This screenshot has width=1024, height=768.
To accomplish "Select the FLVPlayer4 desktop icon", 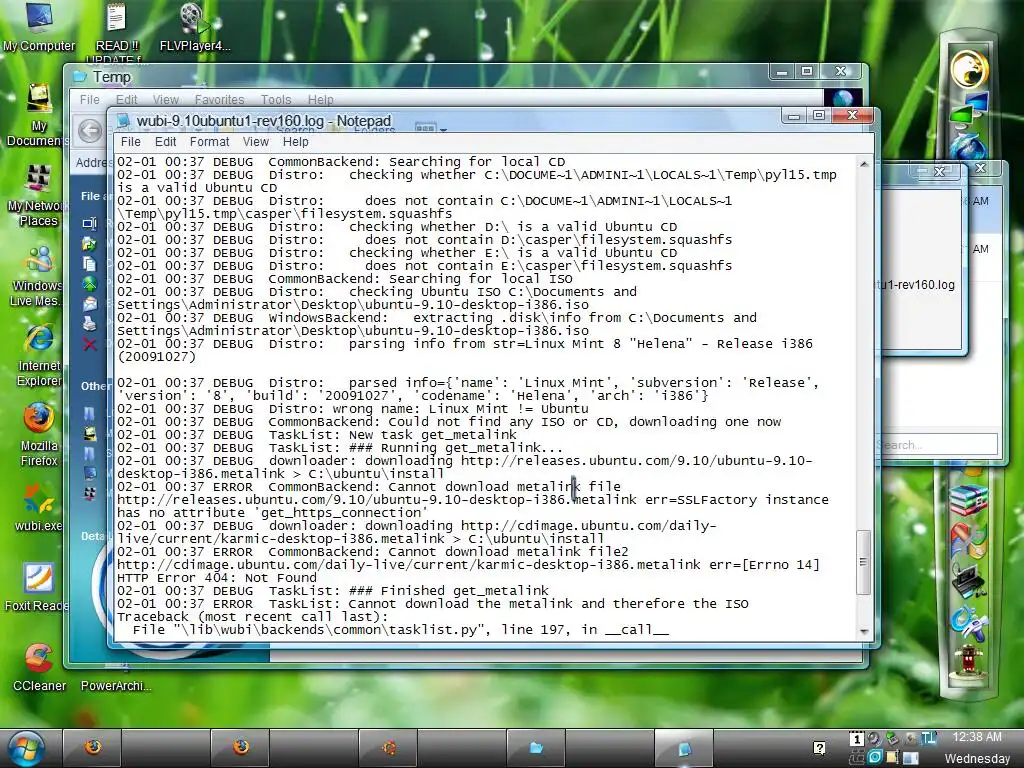I will pos(195,26).
